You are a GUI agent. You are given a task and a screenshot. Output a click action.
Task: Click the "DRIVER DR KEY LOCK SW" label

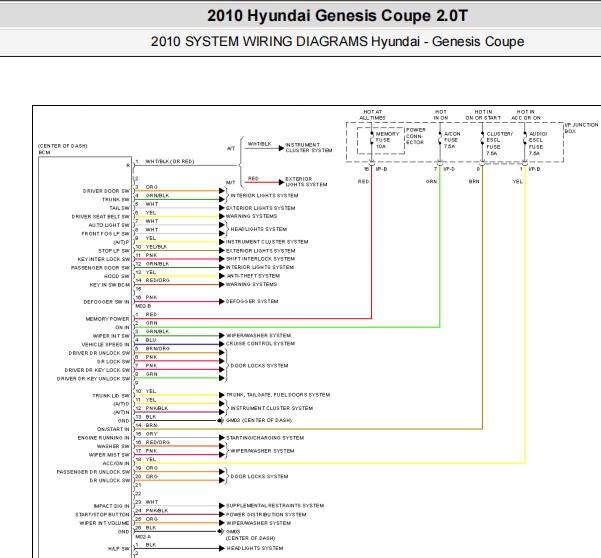[97, 370]
